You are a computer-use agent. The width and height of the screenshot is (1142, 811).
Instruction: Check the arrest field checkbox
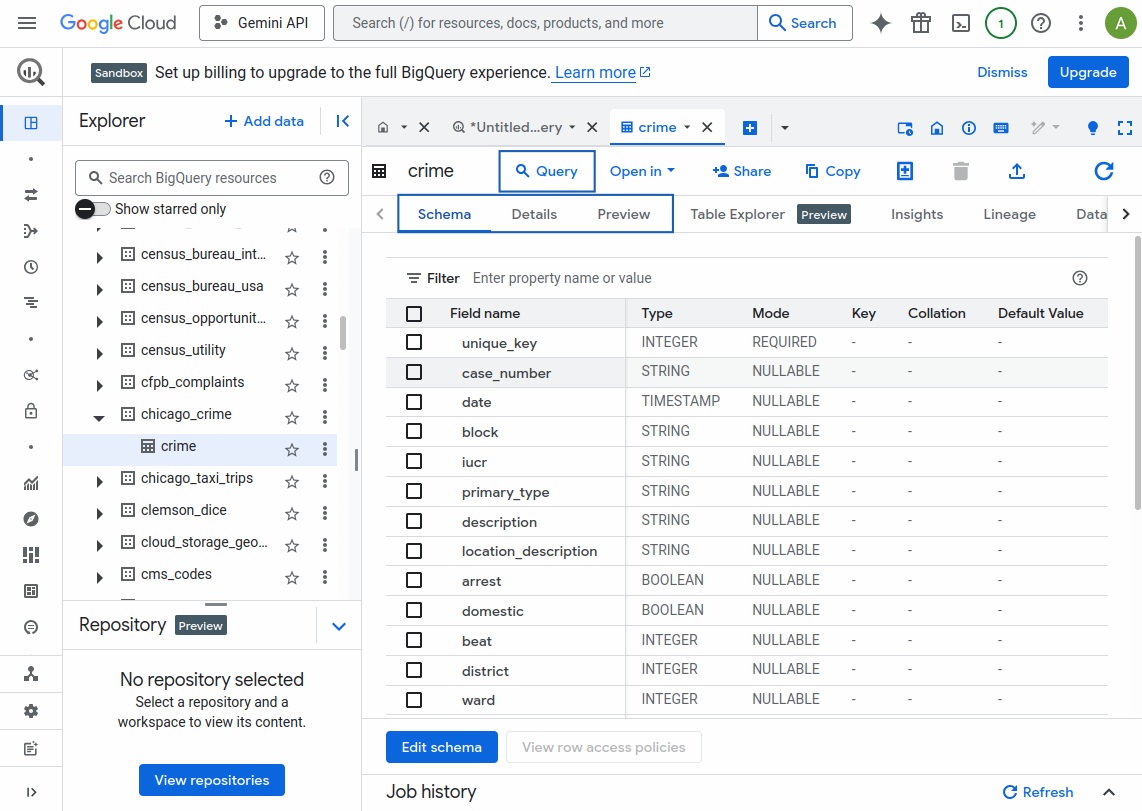click(414, 580)
